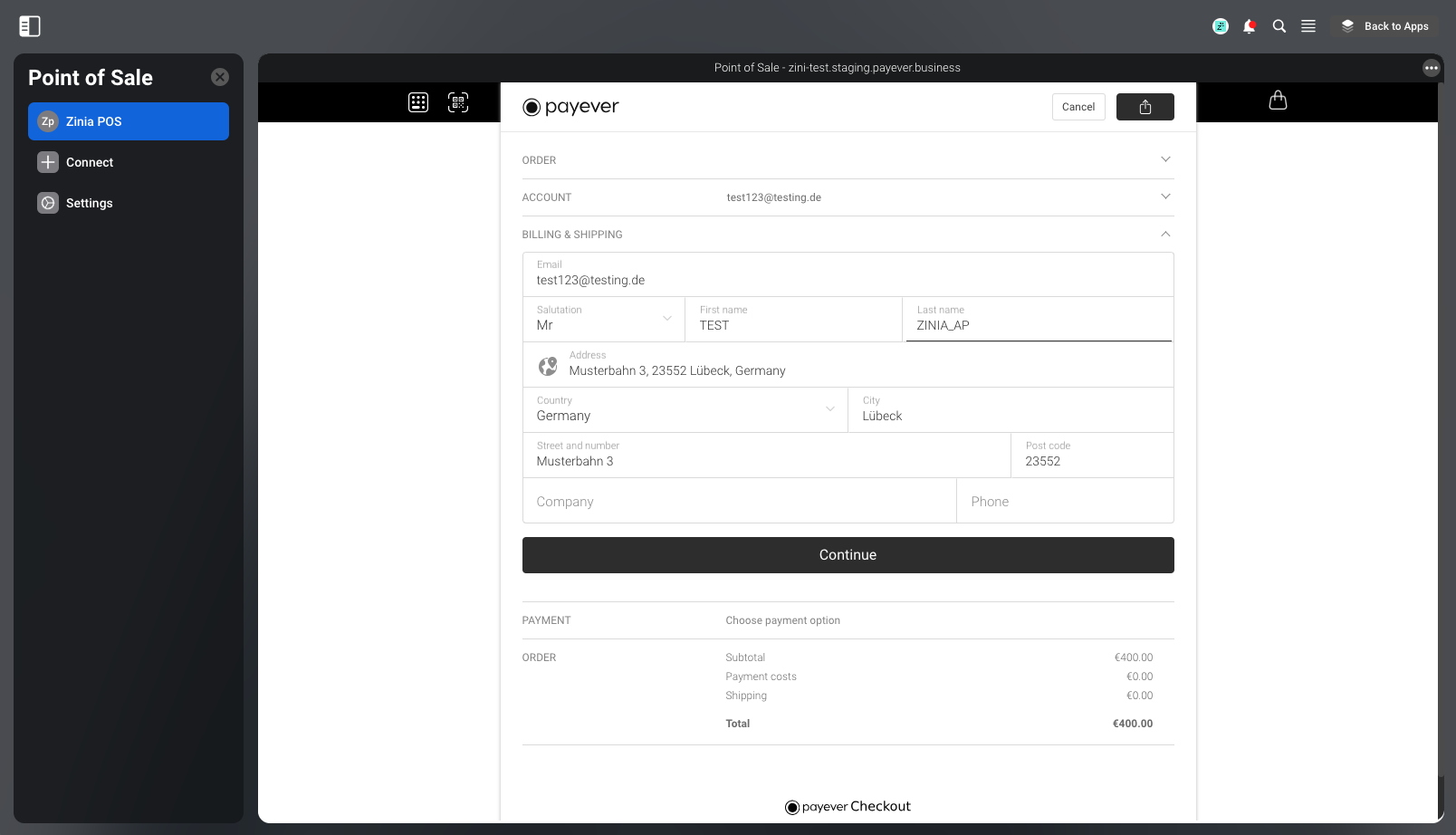Click the Connect plus icon
Screen dimensions: 1456x835
pos(48,162)
